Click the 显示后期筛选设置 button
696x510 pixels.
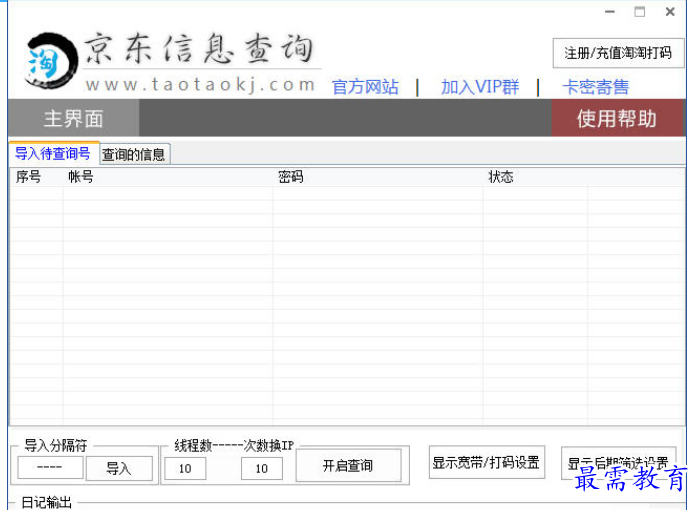point(618,463)
